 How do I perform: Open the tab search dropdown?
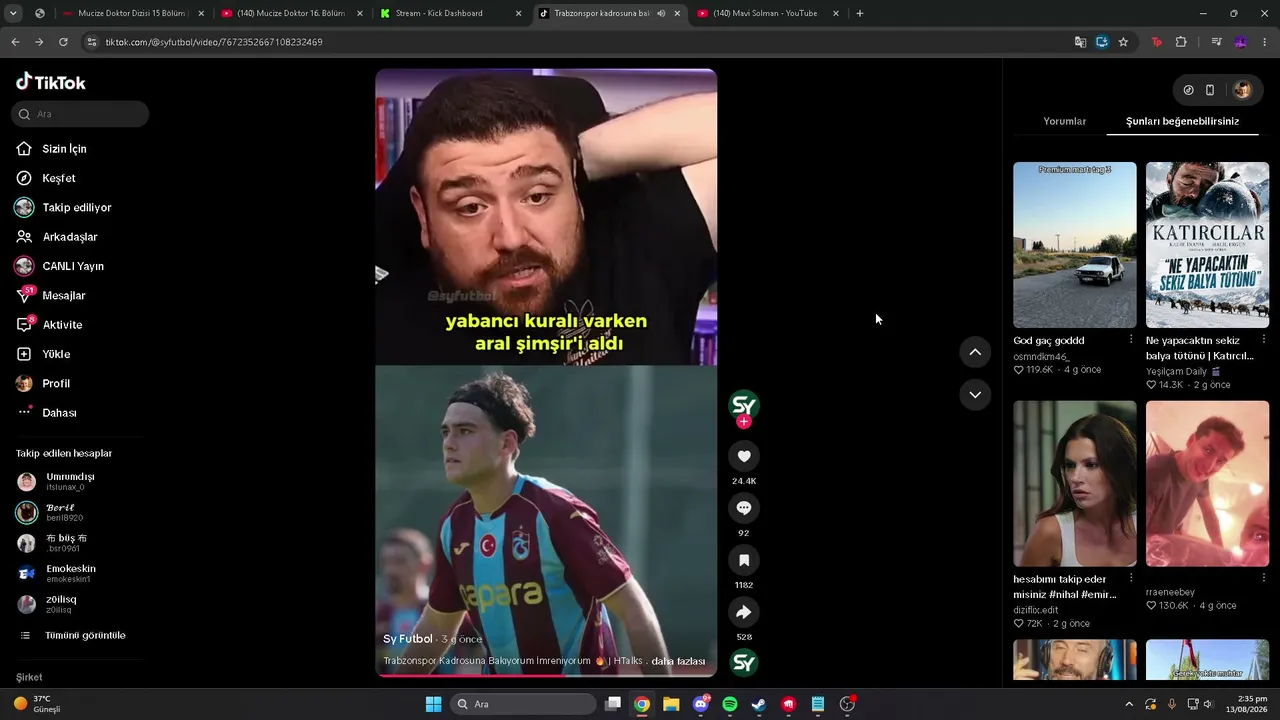click(13, 13)
